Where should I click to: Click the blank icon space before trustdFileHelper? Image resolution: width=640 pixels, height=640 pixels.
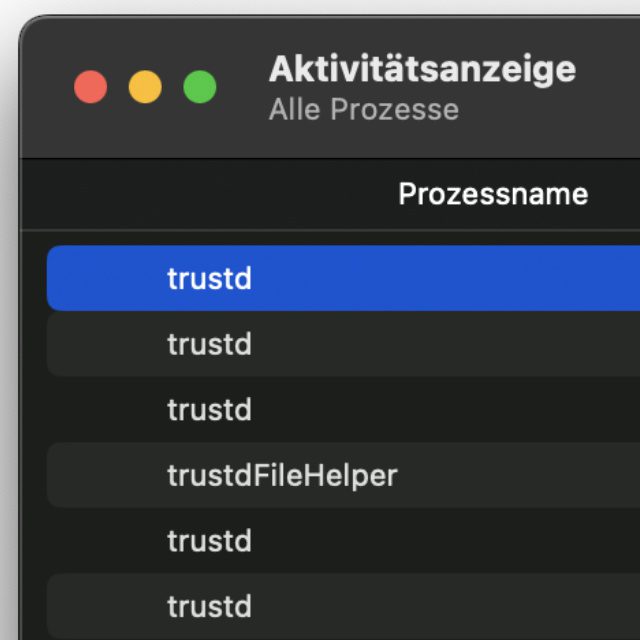pos(110,475)
